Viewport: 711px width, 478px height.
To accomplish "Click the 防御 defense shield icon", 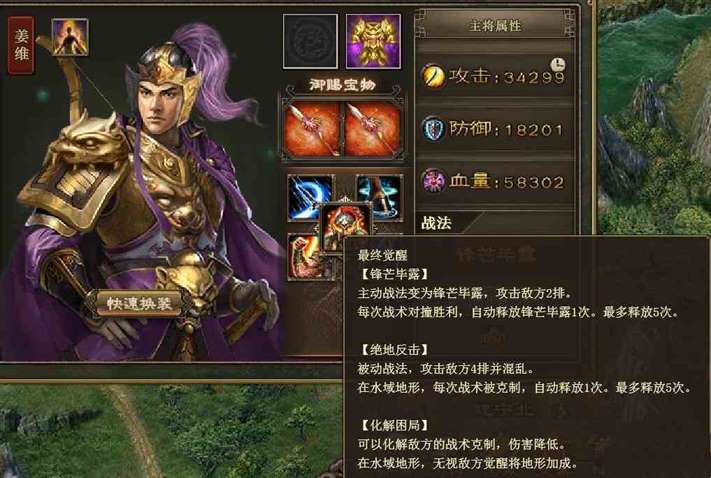I will (433, 129).
